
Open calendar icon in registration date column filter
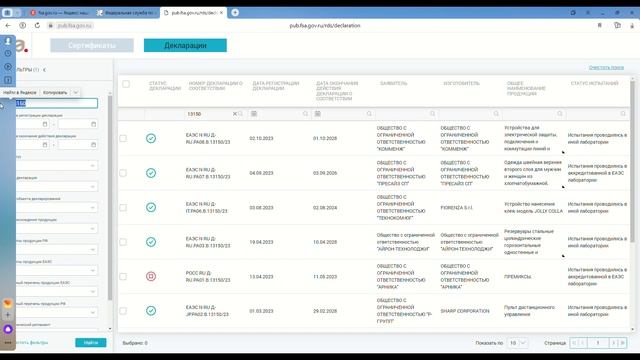[254, 114]
